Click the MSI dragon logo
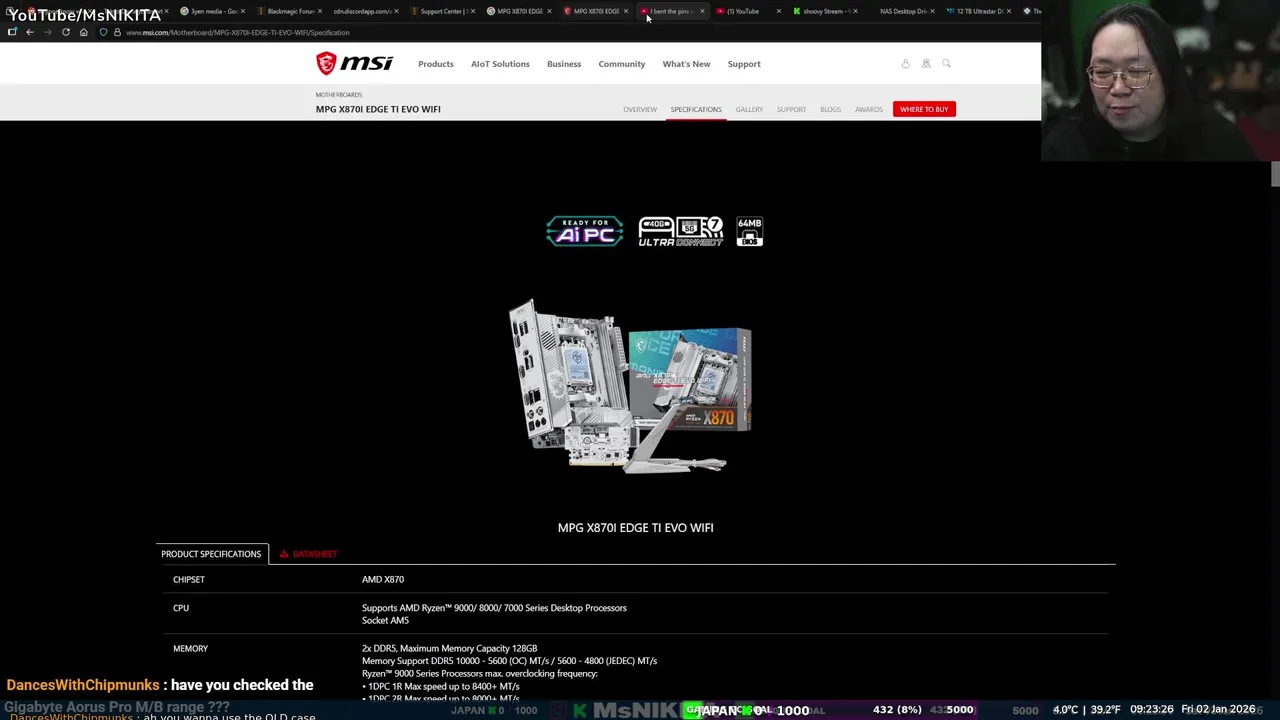Screen dimensions: 1280x720 (x=354, y=64)
